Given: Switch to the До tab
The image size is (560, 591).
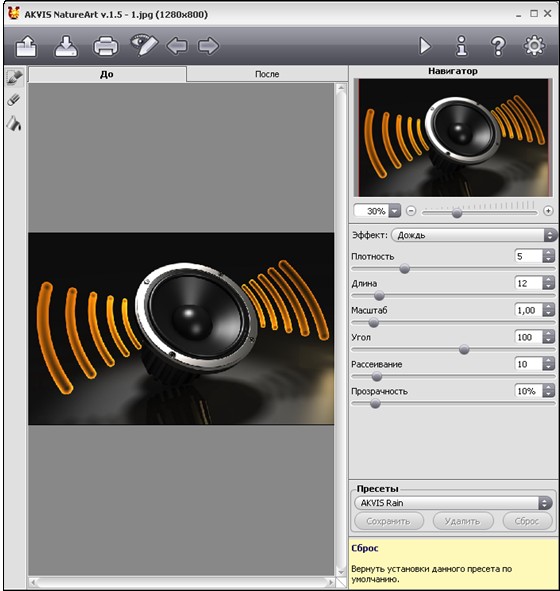Looking at the screenshot, I should (107, 74).
